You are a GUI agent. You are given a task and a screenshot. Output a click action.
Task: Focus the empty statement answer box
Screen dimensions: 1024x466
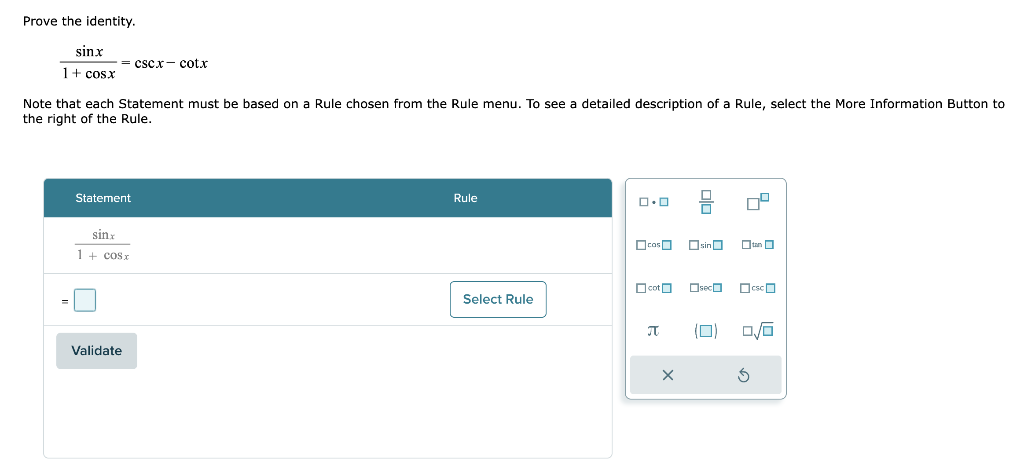pos(85,300)
